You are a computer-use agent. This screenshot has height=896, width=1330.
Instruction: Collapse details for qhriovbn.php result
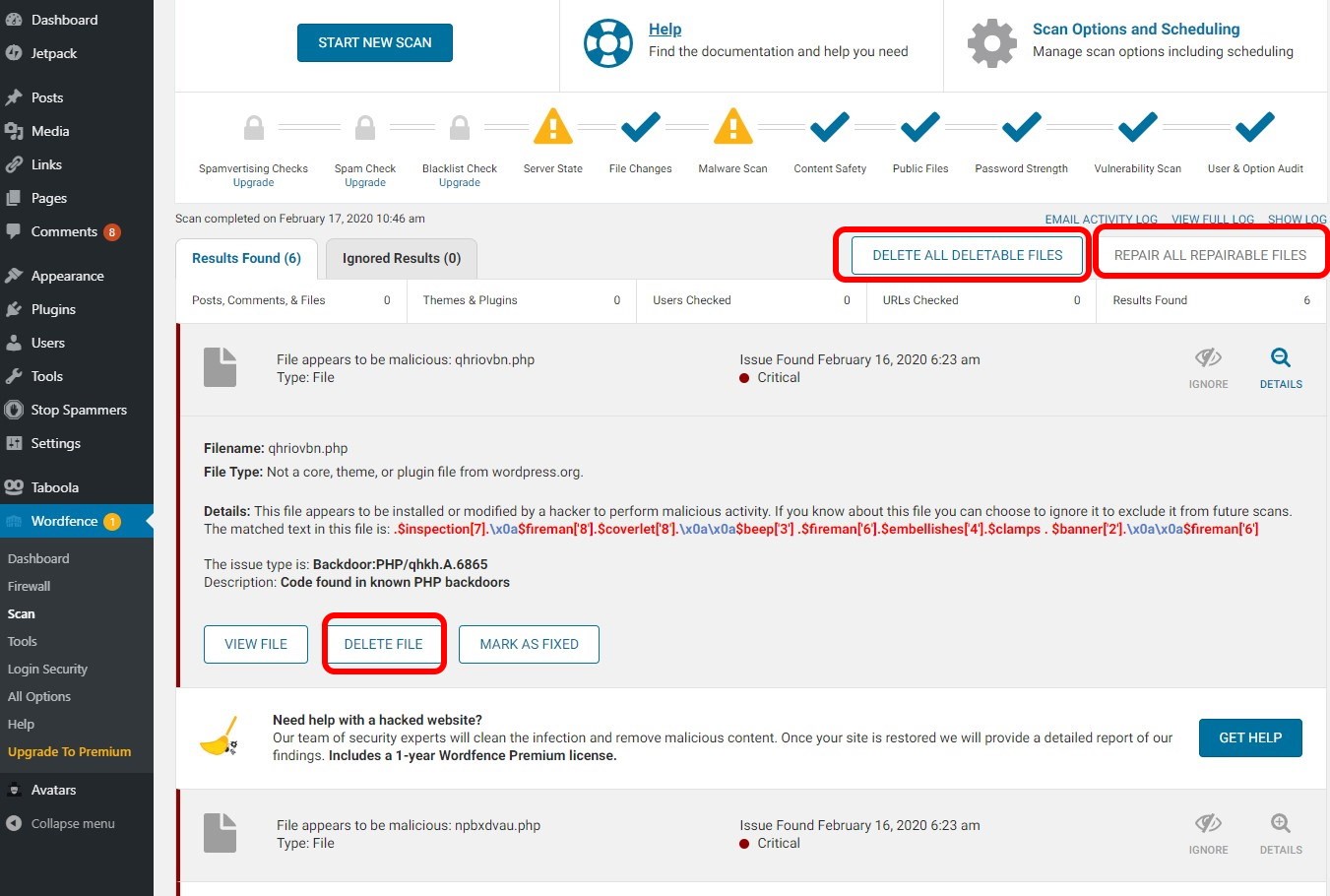tap(1280, 367)
